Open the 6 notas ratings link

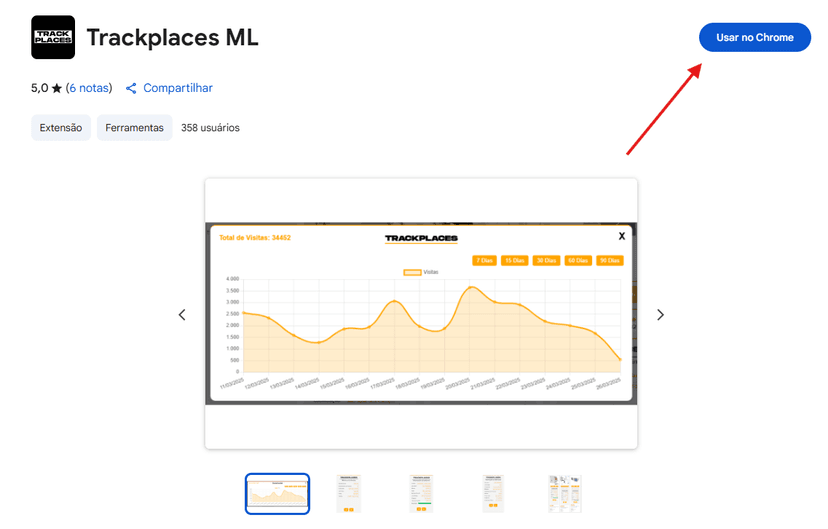pyautogui.click(x=89, y=88)
